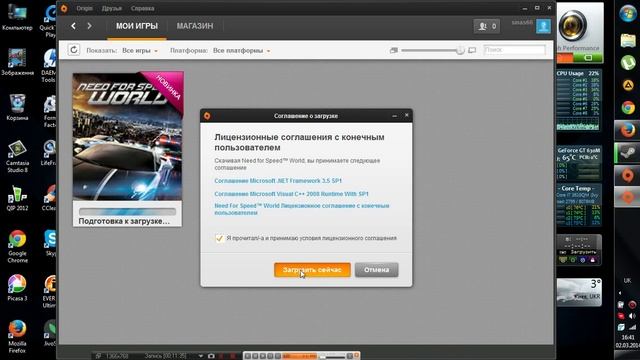The height and width of the screenshot is (360, 640).
Task: Click the Загрузить сейчас button
Action: pos(312,270)
